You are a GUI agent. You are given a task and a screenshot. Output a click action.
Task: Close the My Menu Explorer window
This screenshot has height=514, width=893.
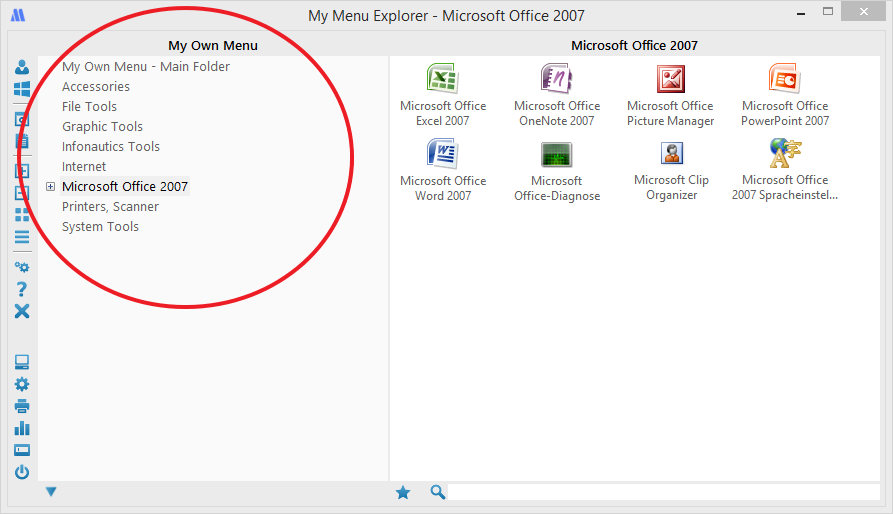pyautogui.click(x=863, y=11)
